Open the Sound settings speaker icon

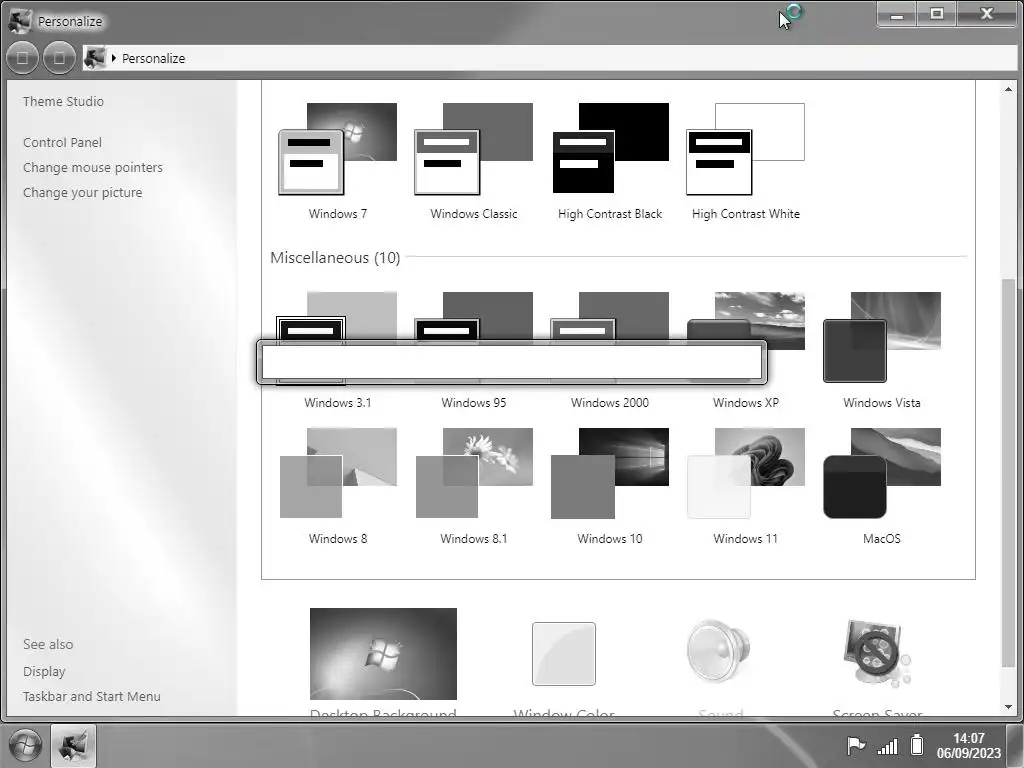[x=718, y=654]
